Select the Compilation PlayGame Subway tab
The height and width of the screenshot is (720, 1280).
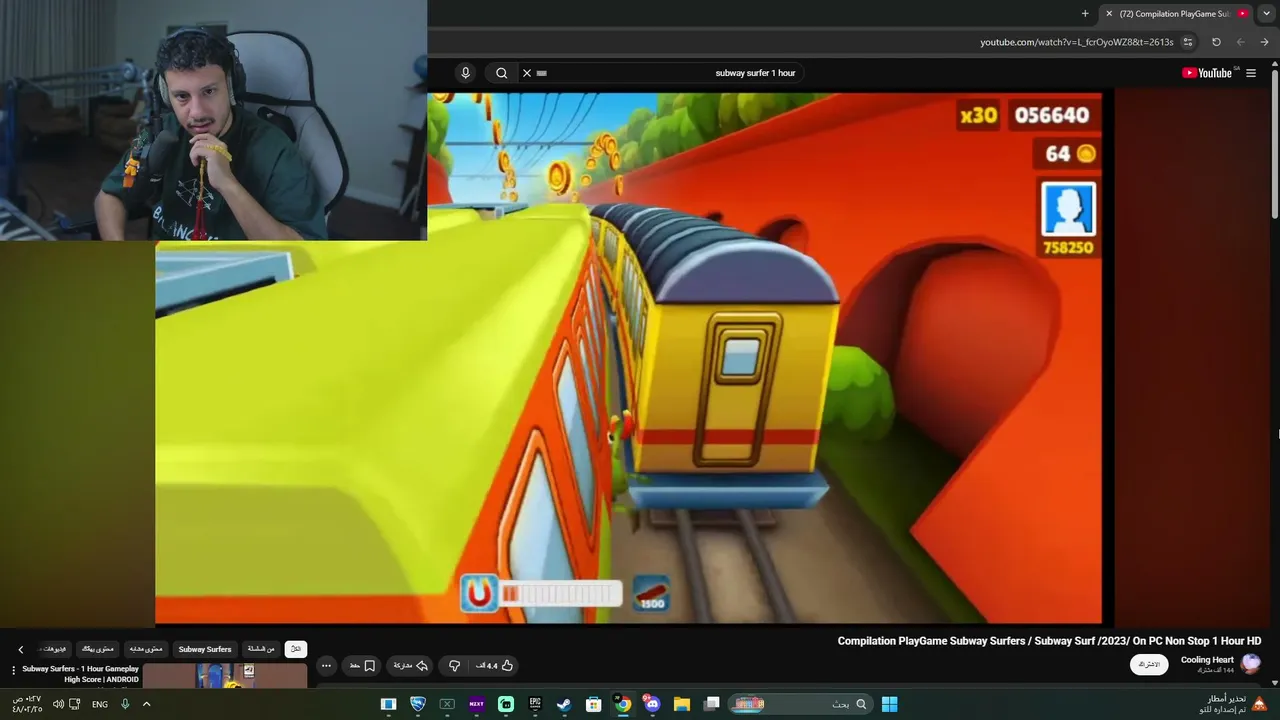1176,14
